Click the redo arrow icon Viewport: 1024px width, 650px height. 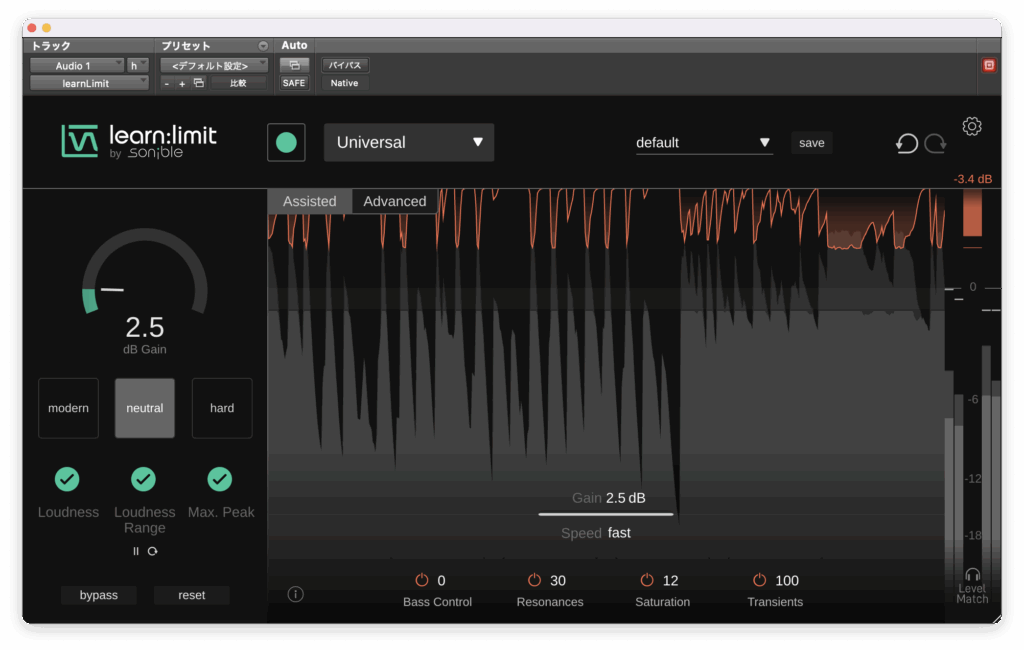(935, 143)
